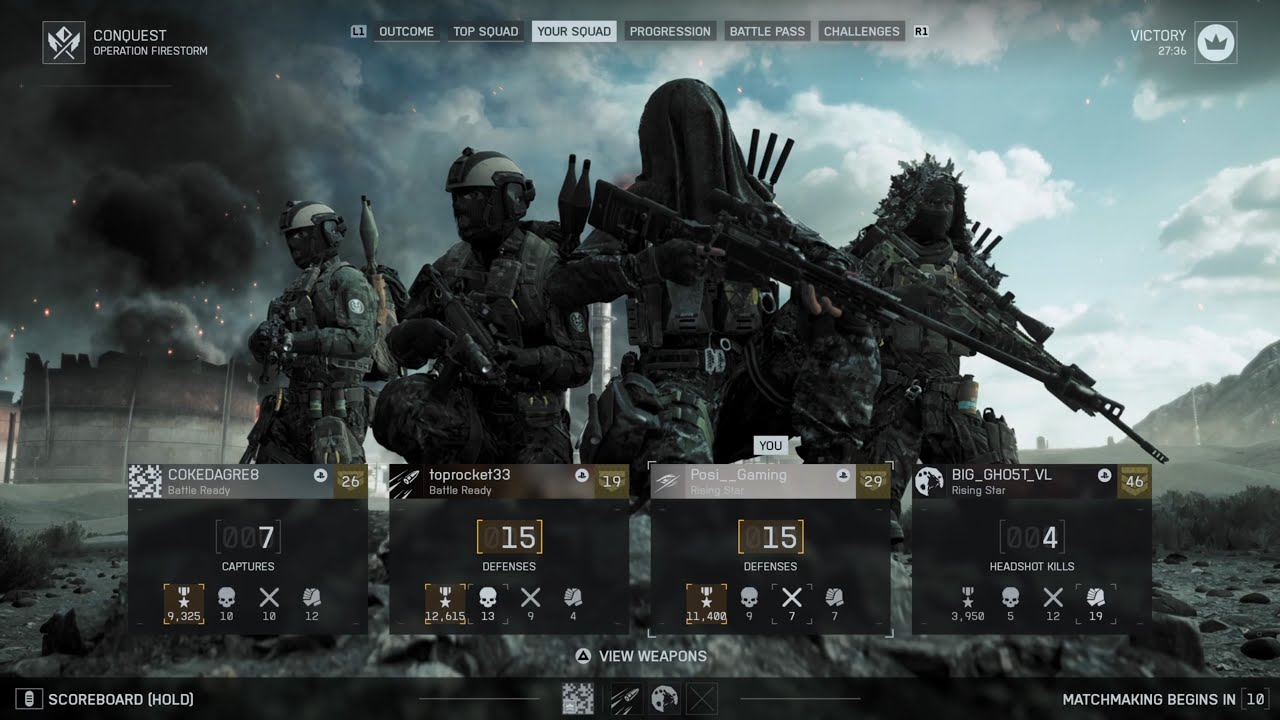
Task: Click the R1 bumper indicator
Action: [x=921, y=31]
